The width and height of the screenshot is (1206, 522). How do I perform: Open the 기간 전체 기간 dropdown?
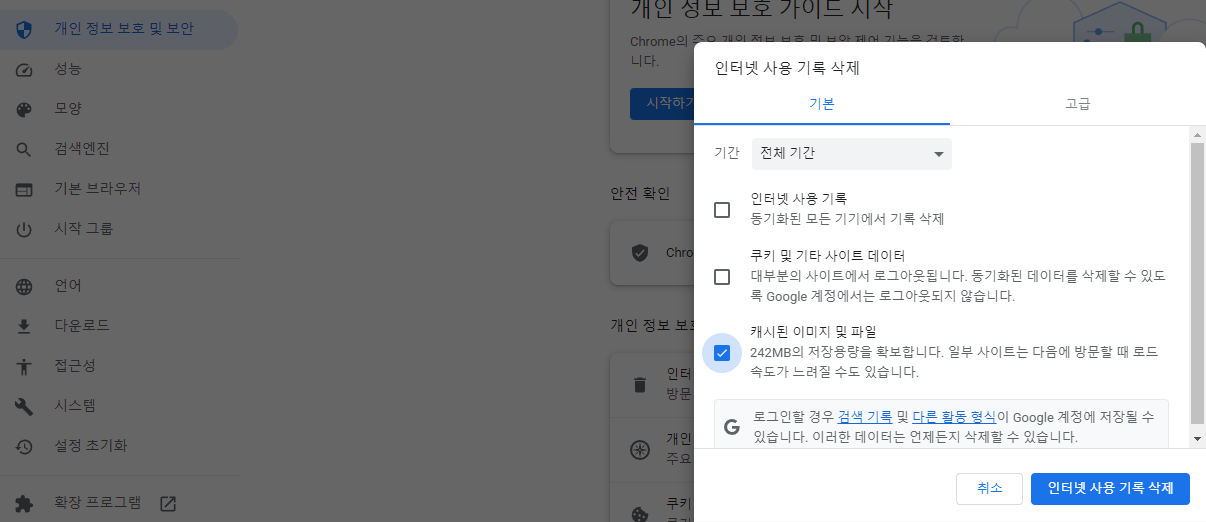(852, 154)
